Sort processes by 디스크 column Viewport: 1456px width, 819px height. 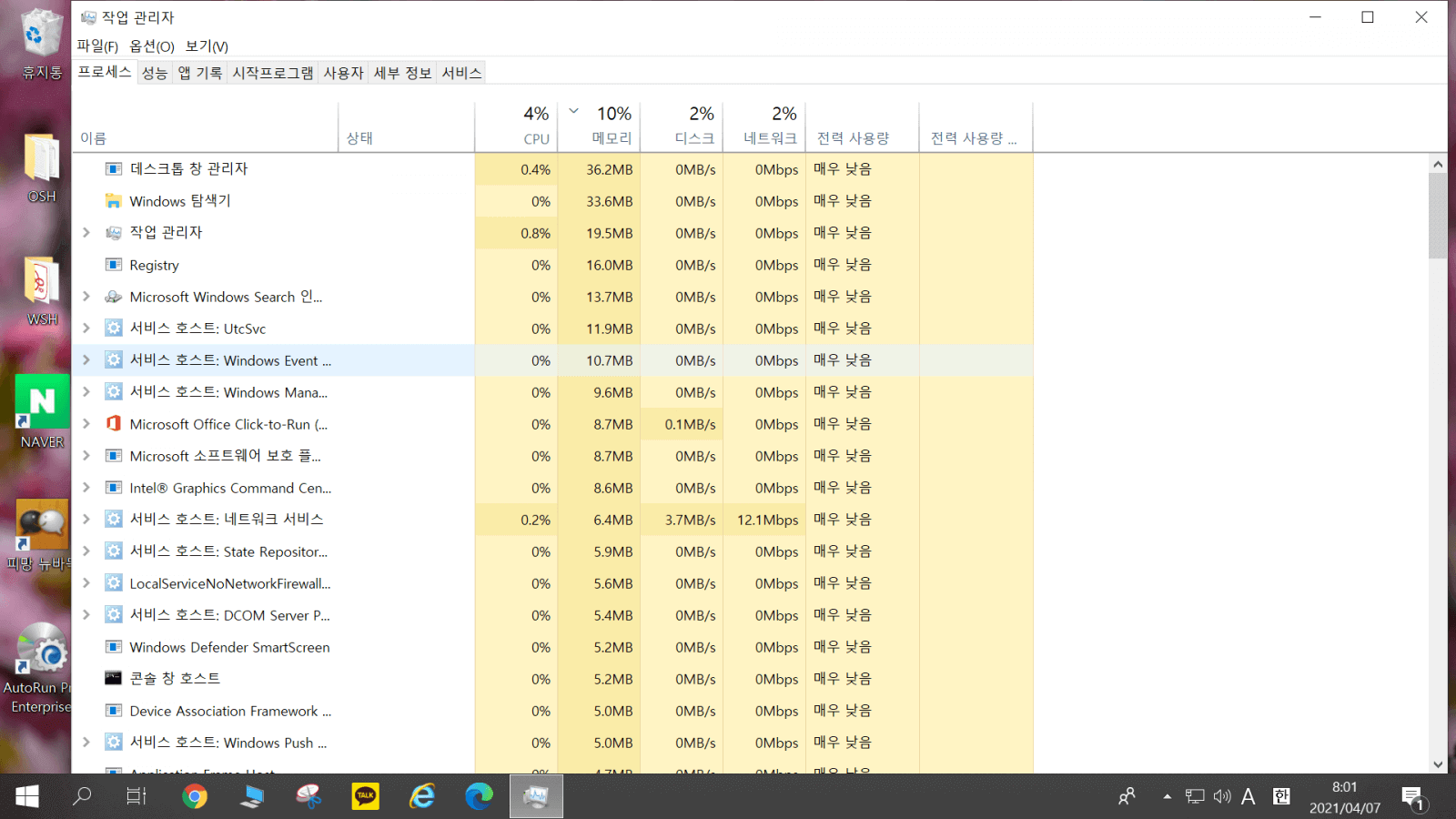682,126
